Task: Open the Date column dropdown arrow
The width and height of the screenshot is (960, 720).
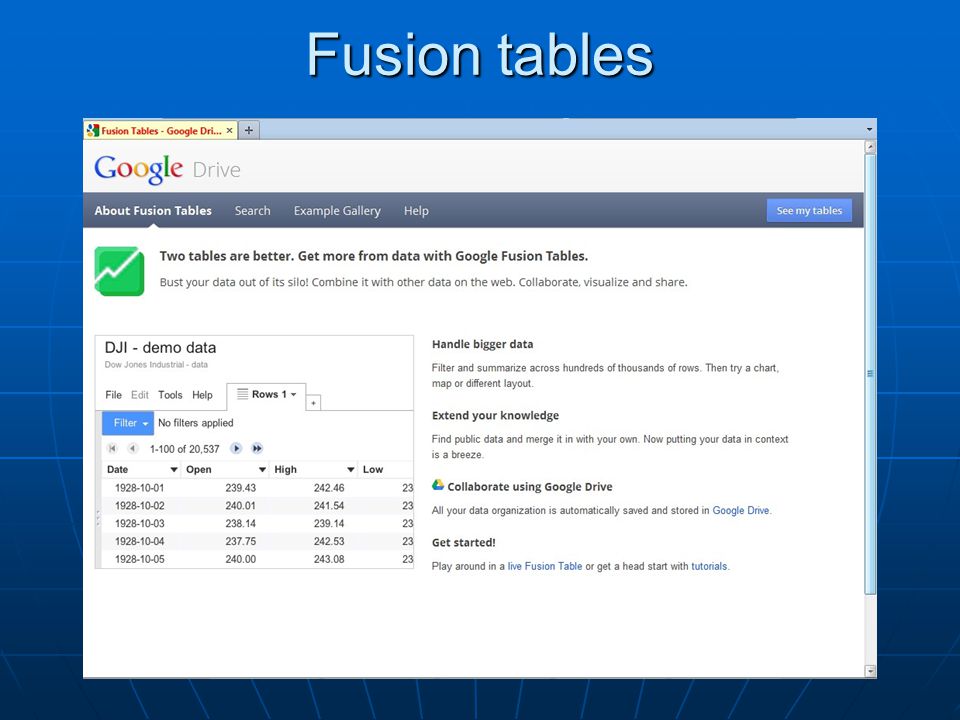Action: click(174, 470)
